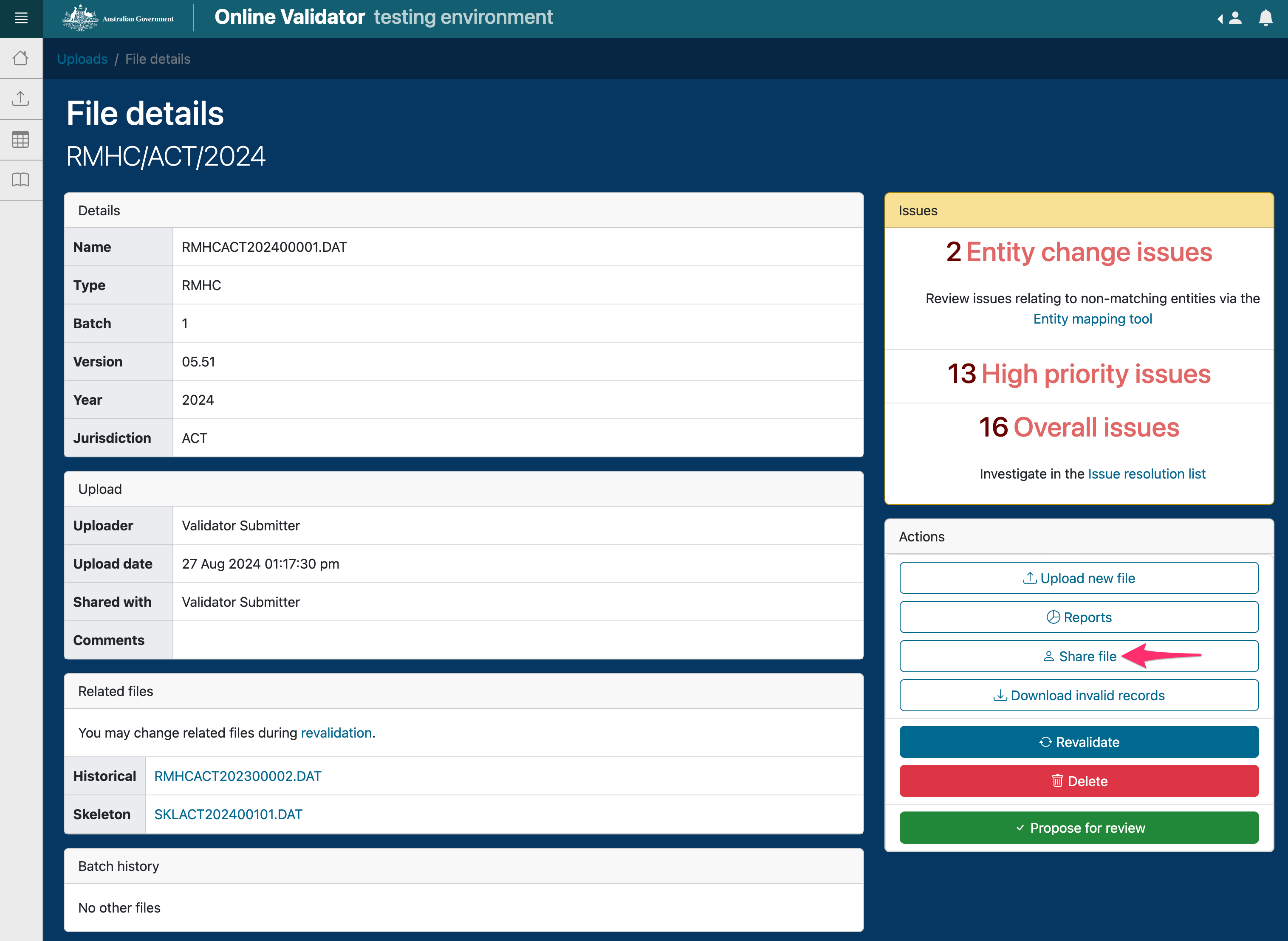Screen dimensions: 1288x941
Task: Click the notification bell icon
Action: (1265, 18)
